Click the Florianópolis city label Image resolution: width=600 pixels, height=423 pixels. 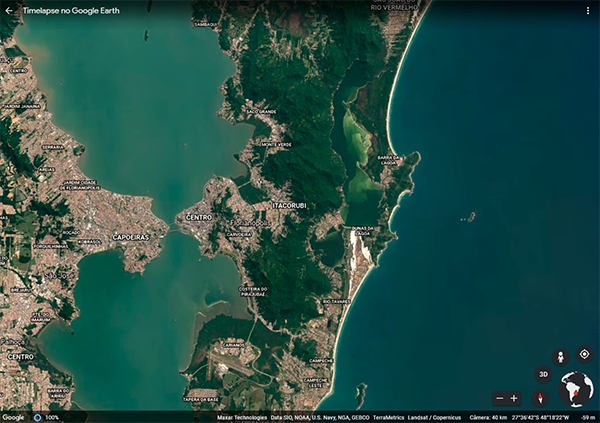click(x=251, y=222)
